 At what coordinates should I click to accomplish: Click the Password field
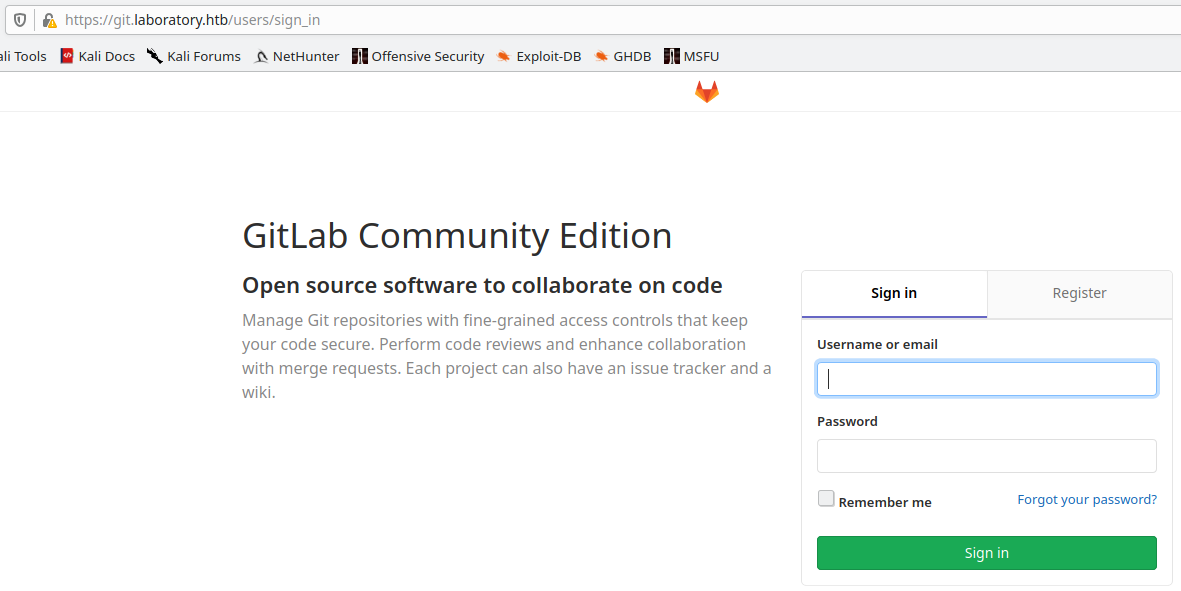tap(986, 456)
